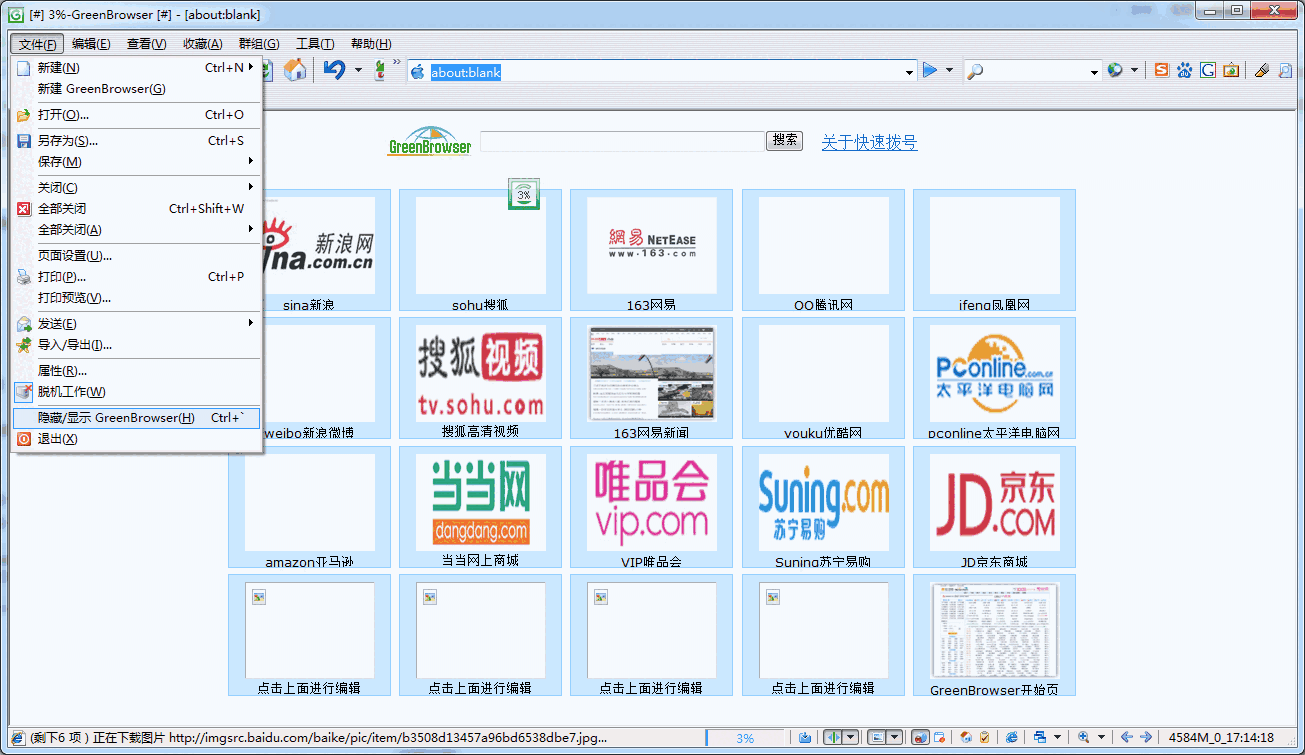Open the address bar dropdown arrow
Viewport: 1305px width, 755px height.
pos(909,72)
